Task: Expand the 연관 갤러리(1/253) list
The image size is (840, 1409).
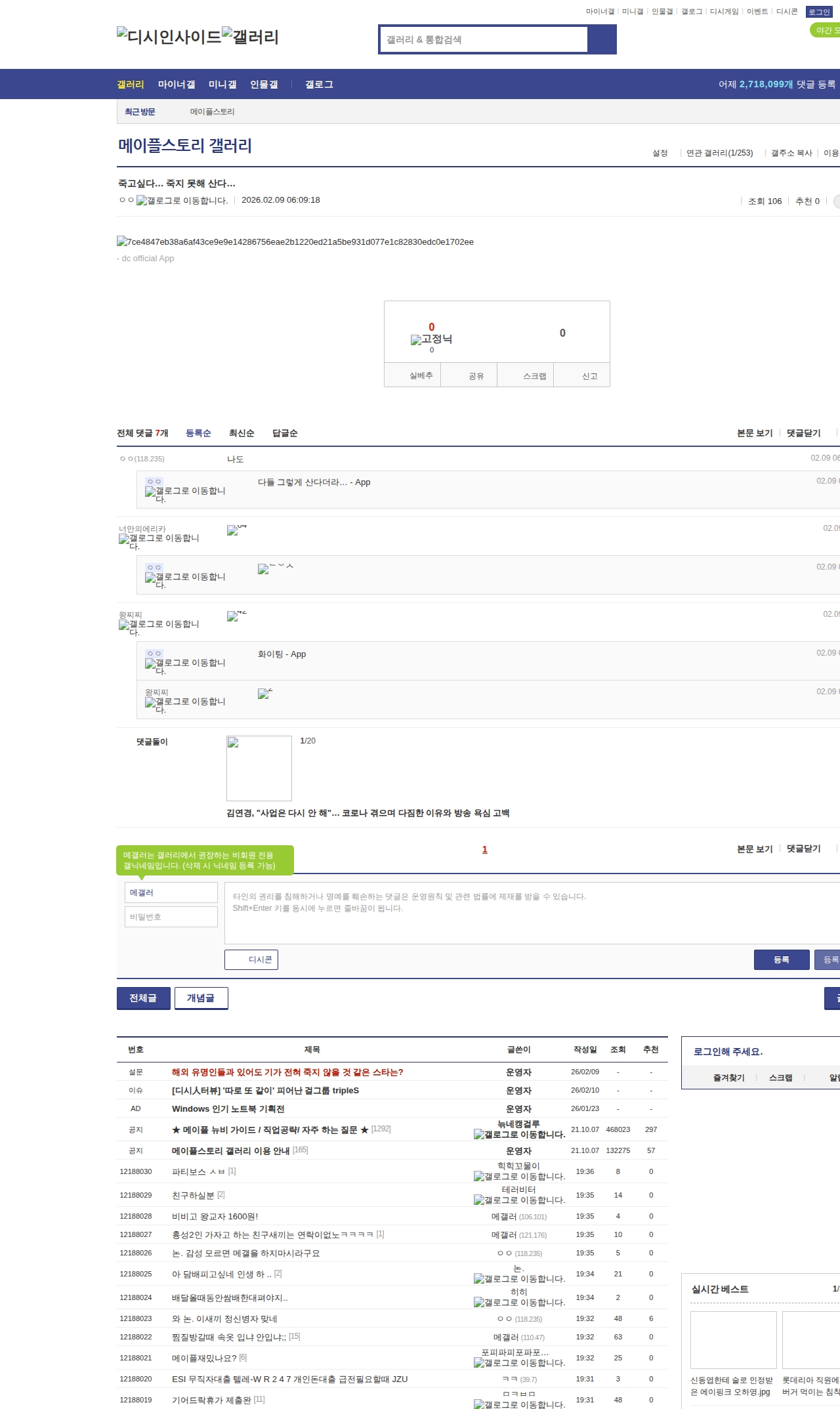Action: [719, 153]
